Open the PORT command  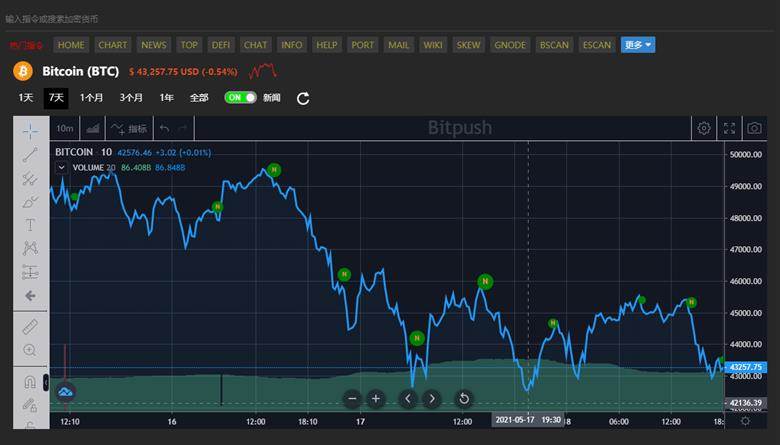pyautogui.click(x=363, y=45)
